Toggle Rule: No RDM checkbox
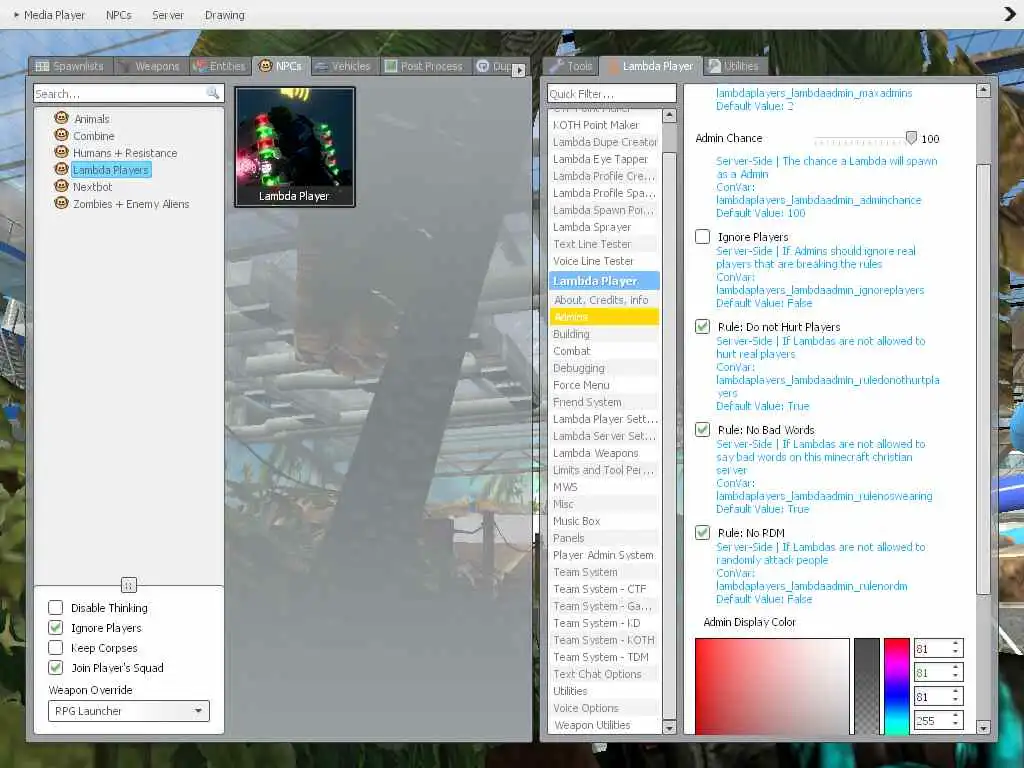 [x=702, y=533]
